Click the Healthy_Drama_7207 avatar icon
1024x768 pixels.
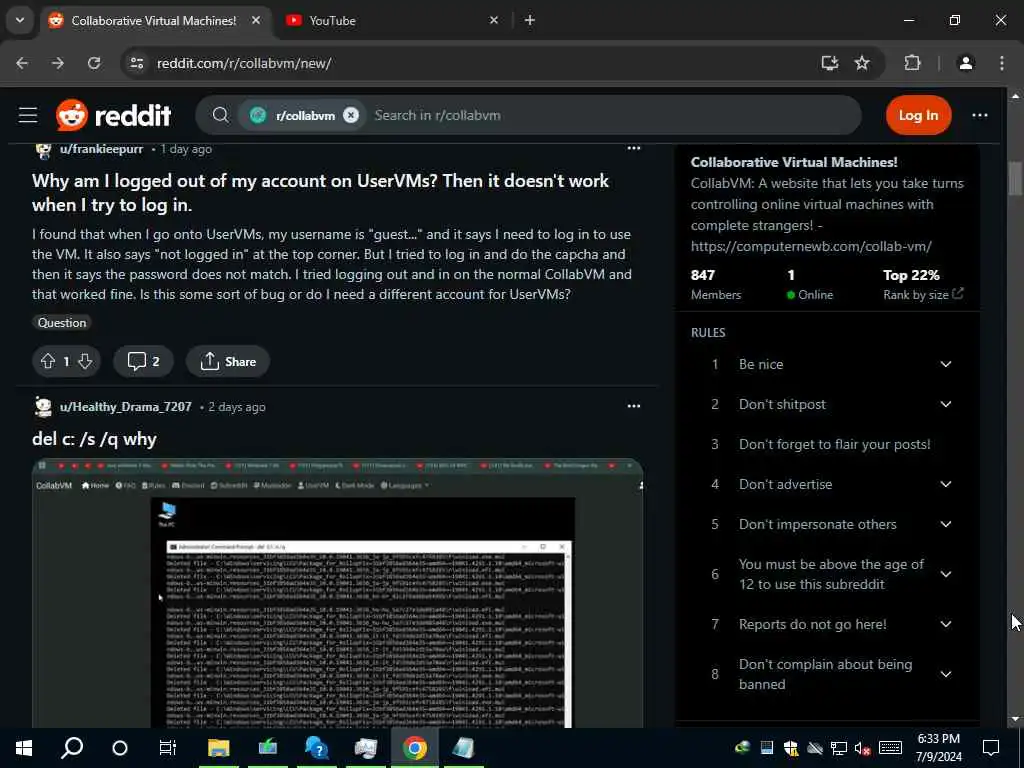[43, 407]
